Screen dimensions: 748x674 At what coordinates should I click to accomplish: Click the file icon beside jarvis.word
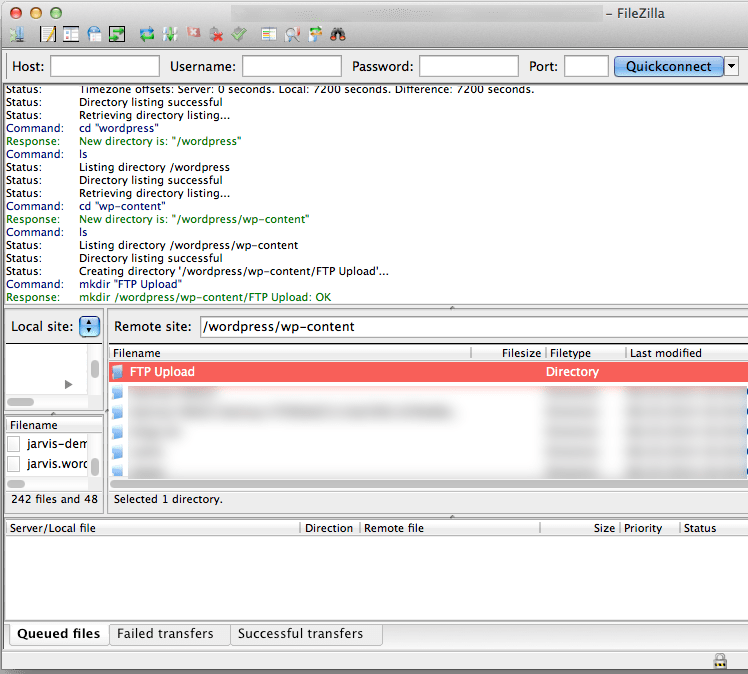click(x=14, y=464)
